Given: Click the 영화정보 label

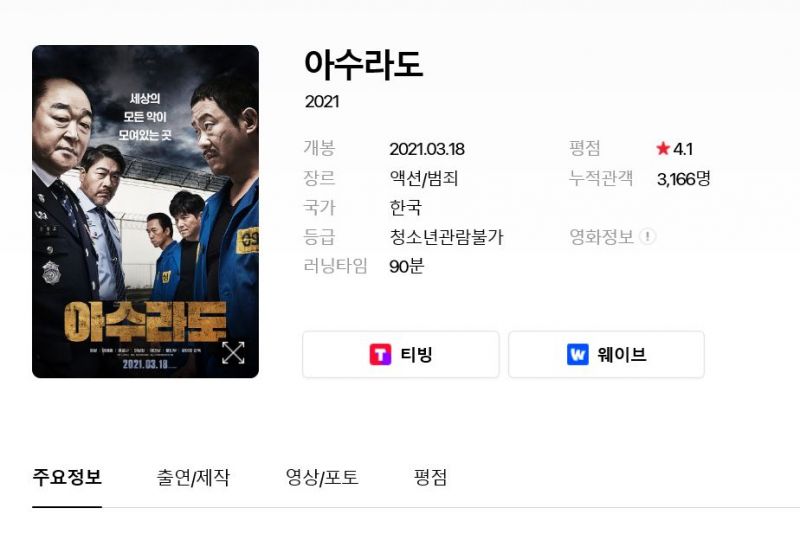Looking at the screenshot, I should (601, 237).
